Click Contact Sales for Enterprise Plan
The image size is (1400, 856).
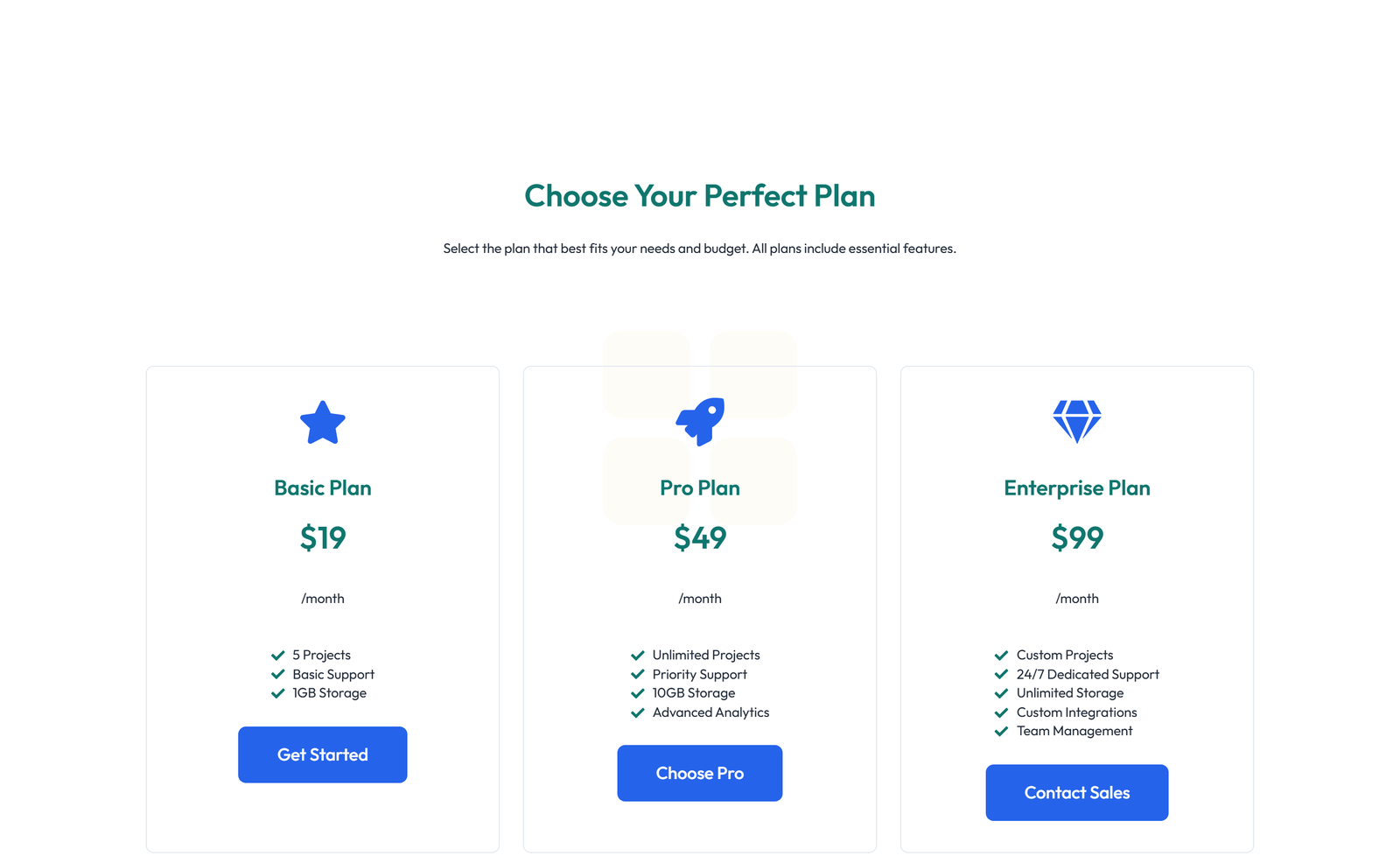(x=1076, y=792)
